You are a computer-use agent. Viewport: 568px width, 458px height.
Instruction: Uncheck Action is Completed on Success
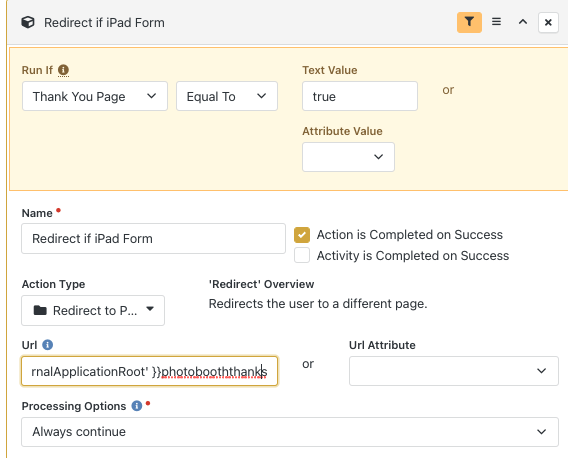302,235
